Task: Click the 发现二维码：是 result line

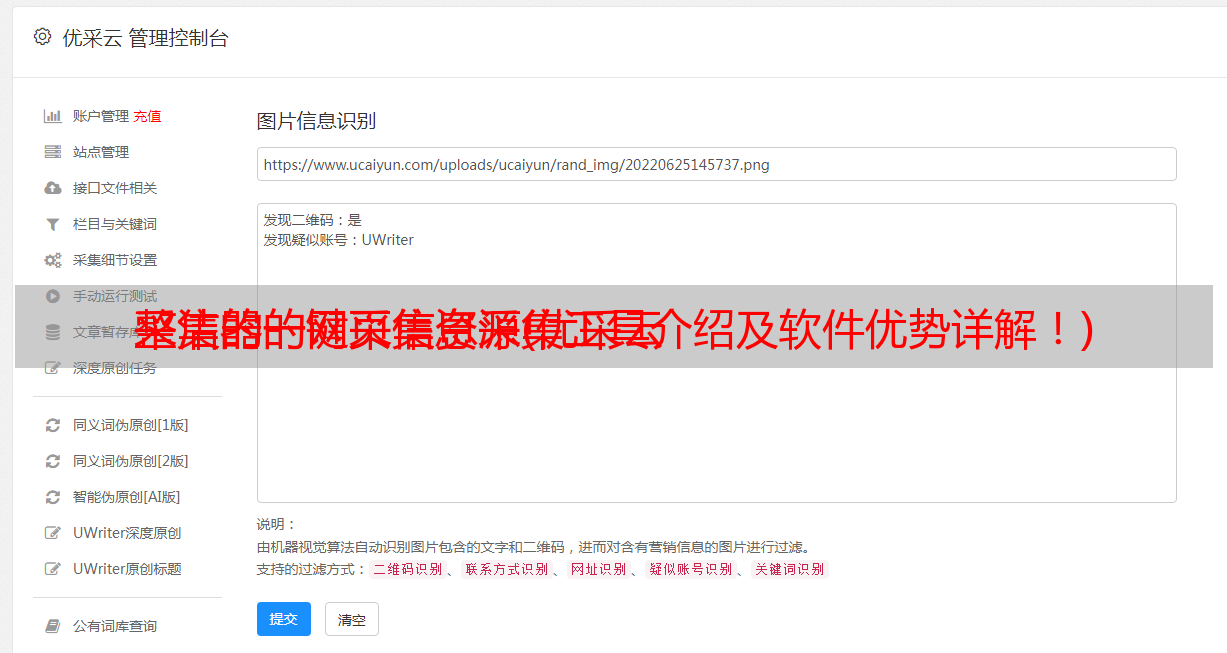Action: (x=312, y=220)
